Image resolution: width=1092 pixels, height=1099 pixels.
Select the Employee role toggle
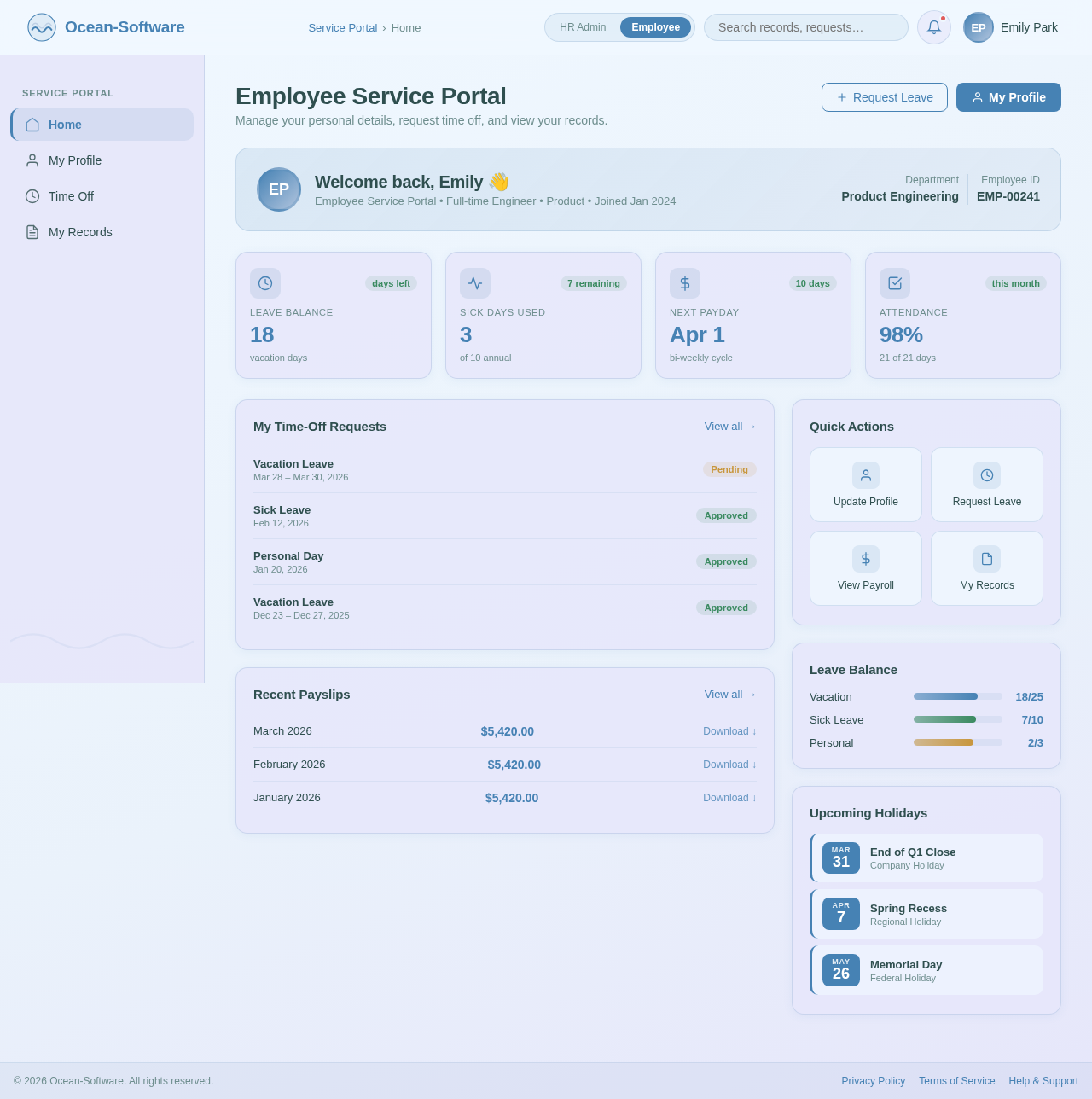655,27
